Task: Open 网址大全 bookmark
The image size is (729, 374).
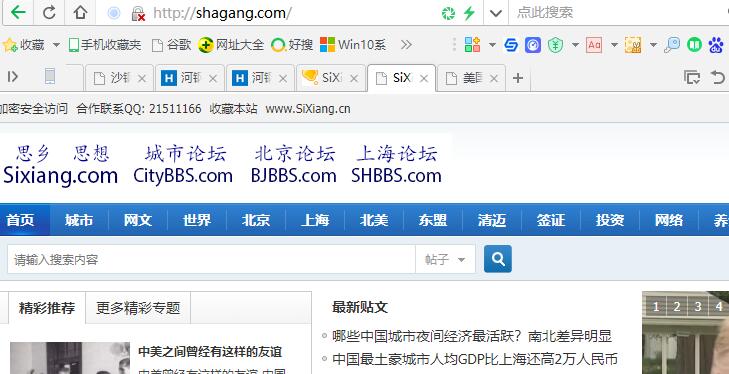Action: tap(231, 45)
